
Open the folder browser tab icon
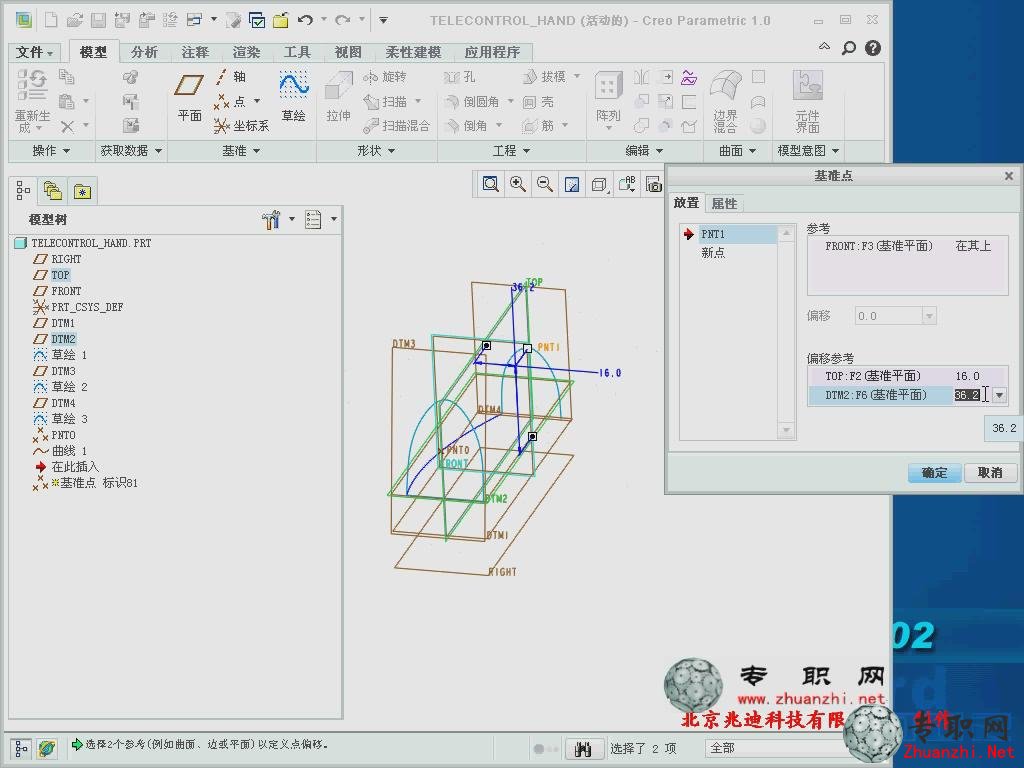(53, 191)
